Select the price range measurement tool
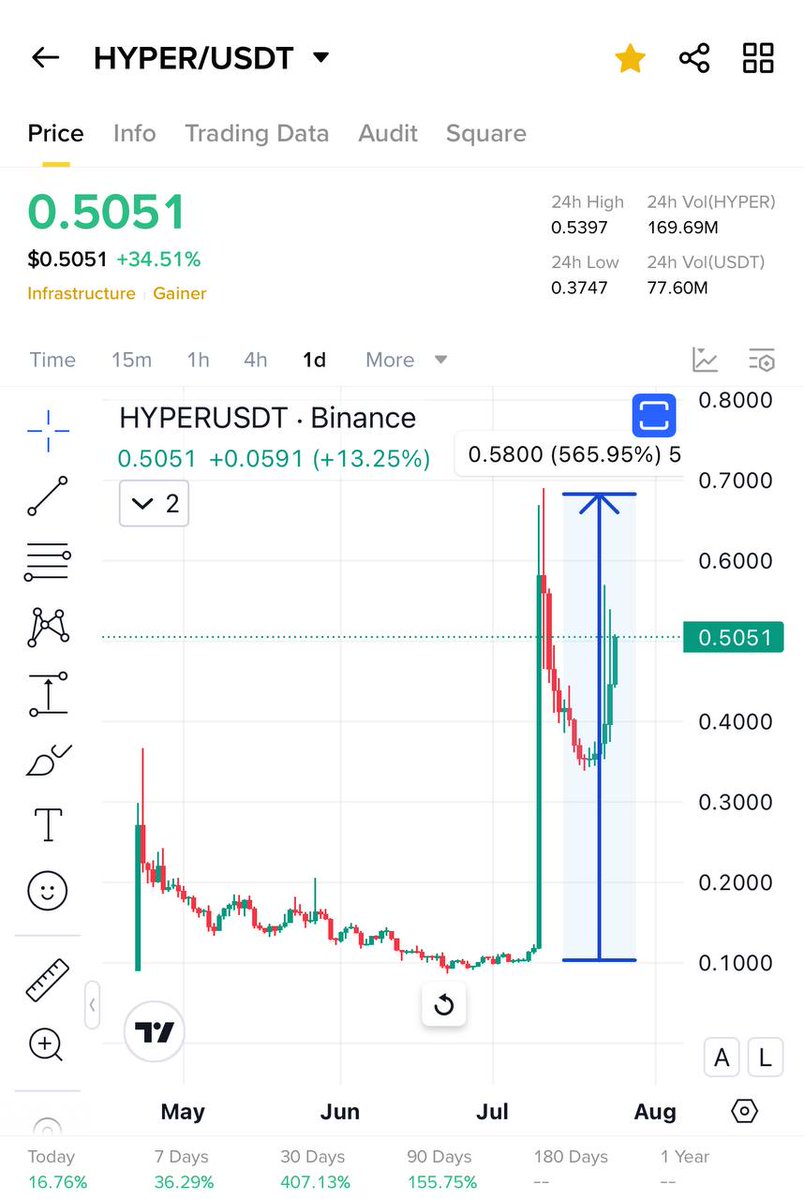 [x=48, y=694]
